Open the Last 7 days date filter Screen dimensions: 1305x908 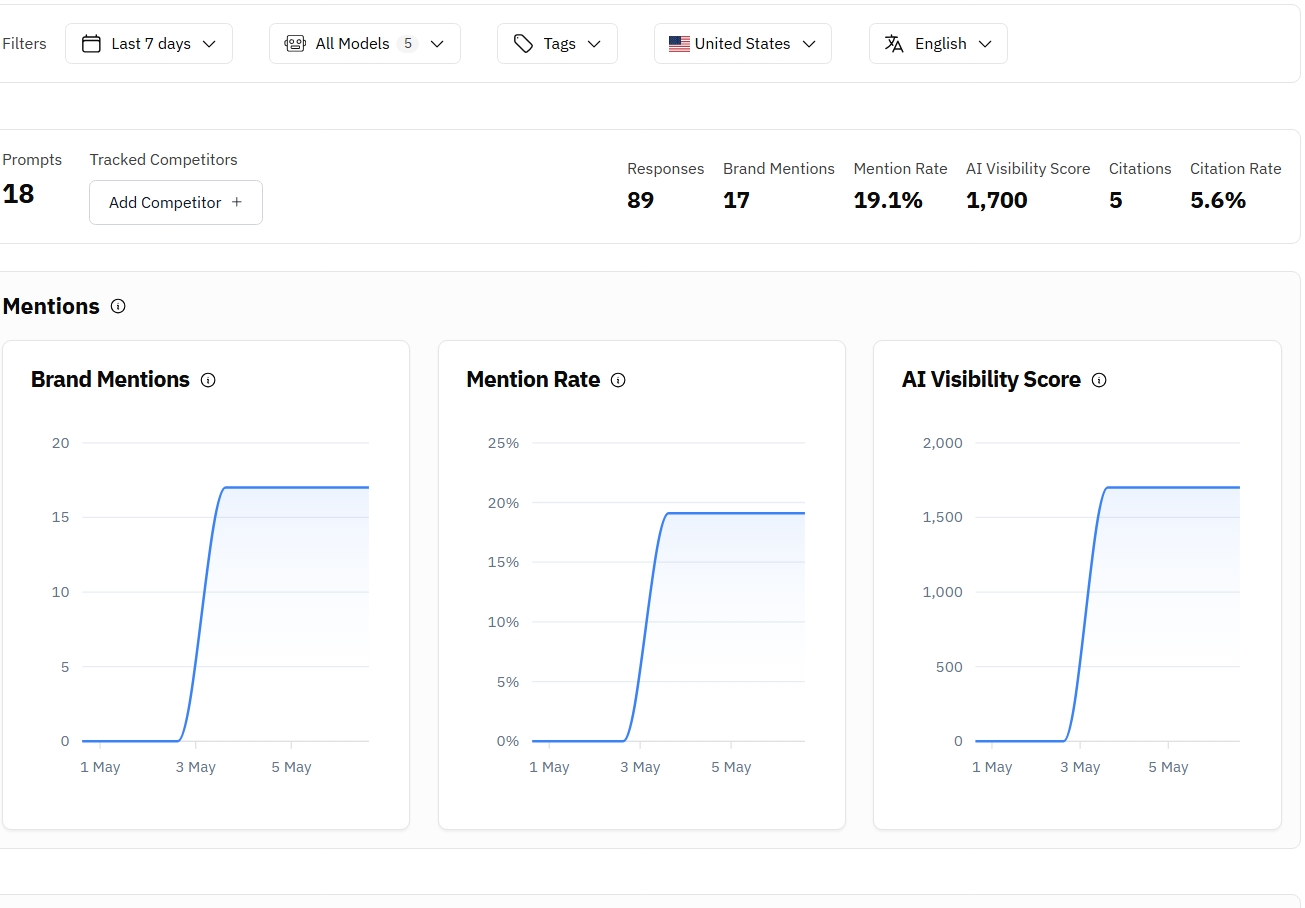point(149,44)
